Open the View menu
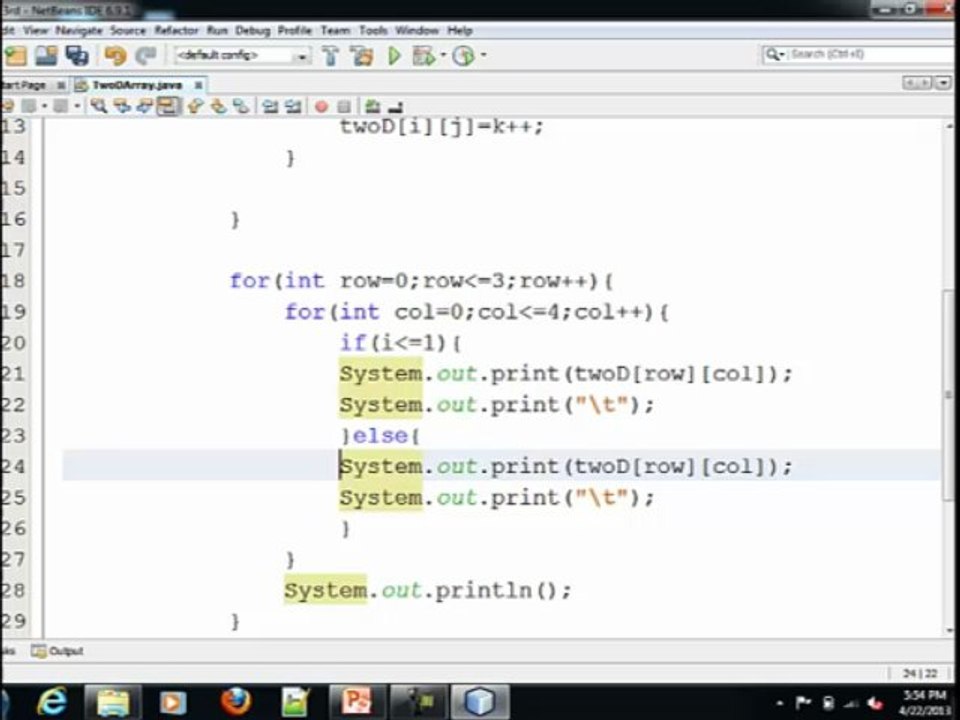 [x=35, y=30]
